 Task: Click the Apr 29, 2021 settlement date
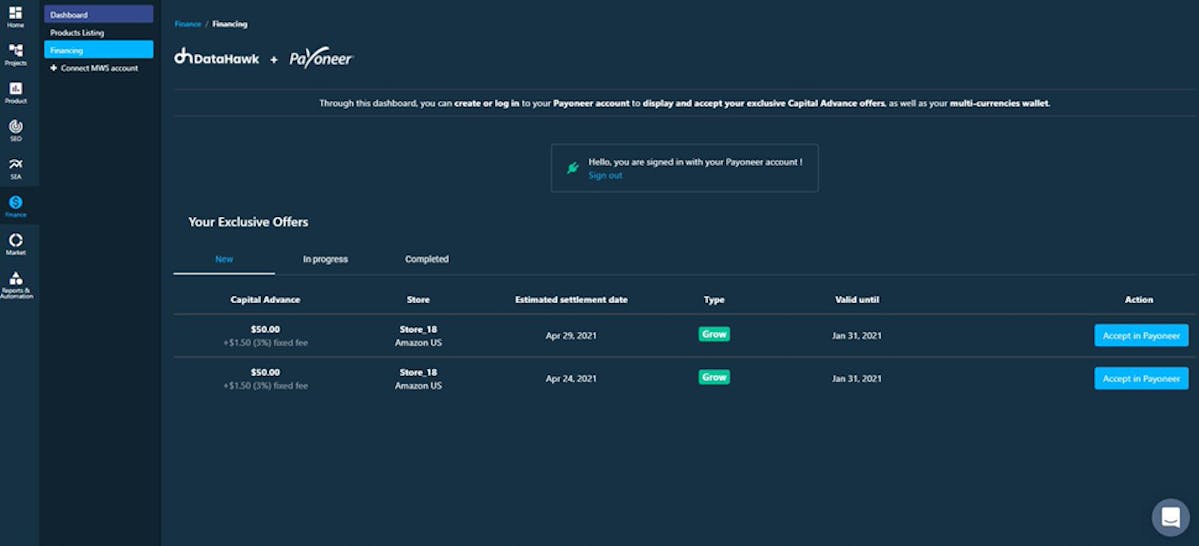pyautogui.click(x=571, y=336)
